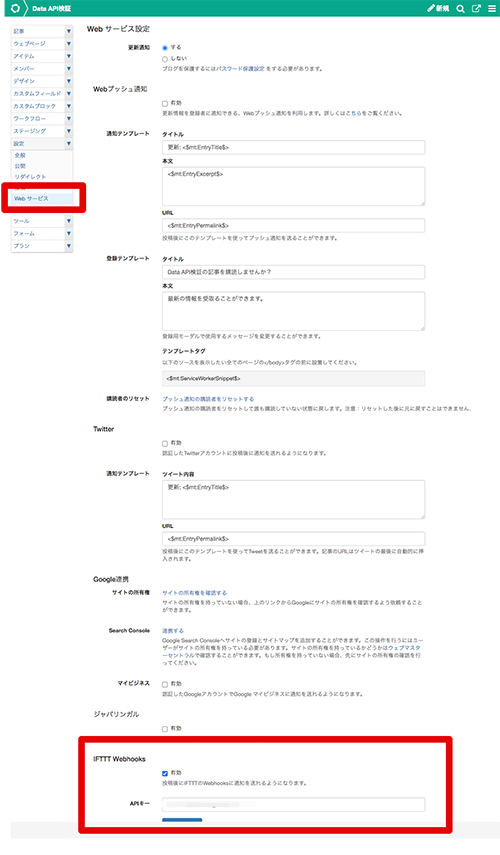Click Twitter URL template field
500x855 pixels.
click(x=293, y=539)
